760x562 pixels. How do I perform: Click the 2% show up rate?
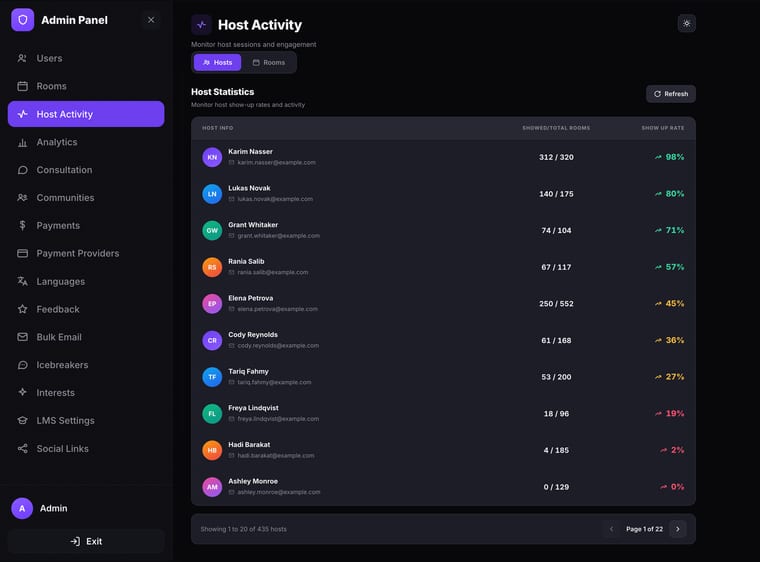pyautogui.click(x=678, y=450)
